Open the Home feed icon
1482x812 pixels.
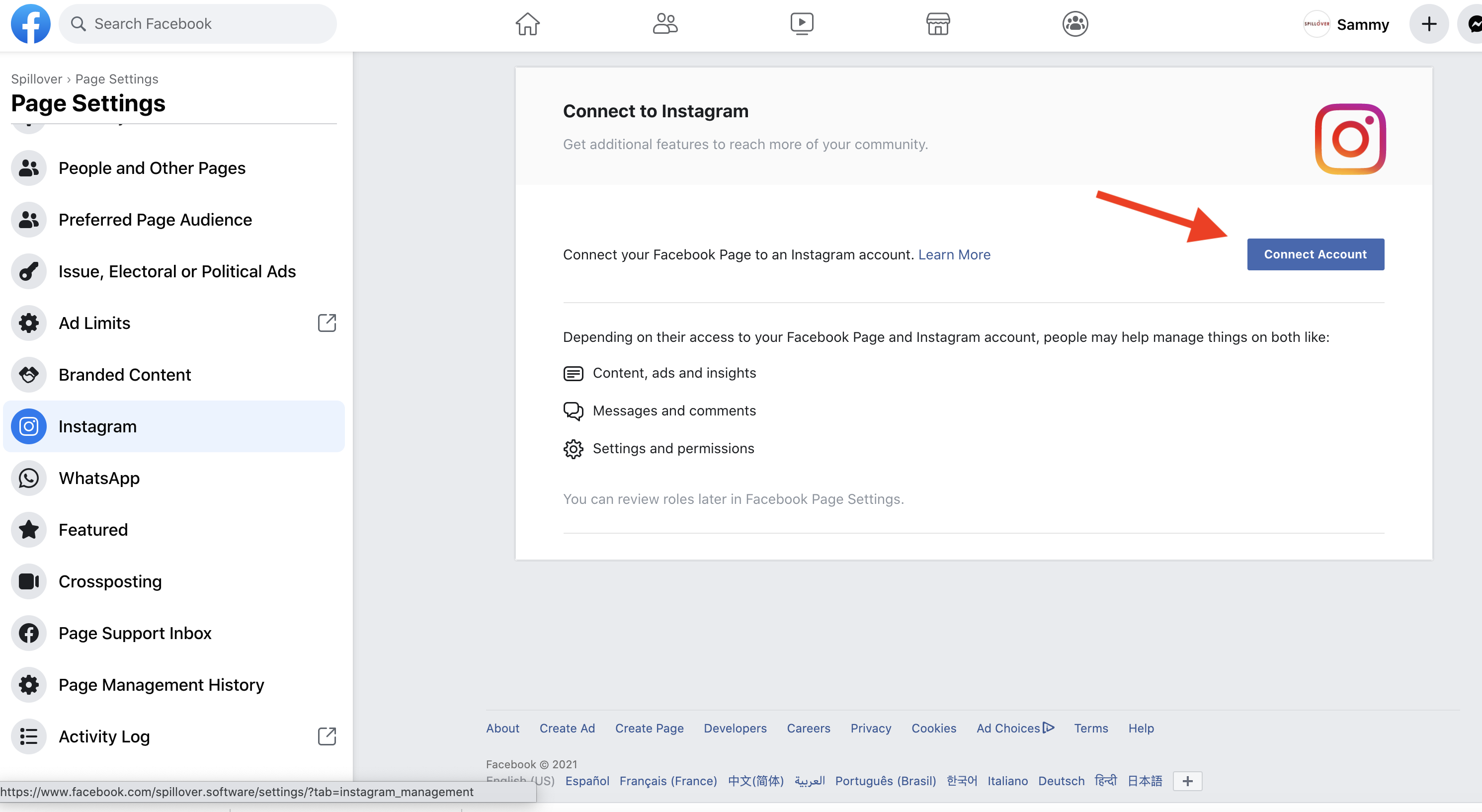(527, 23)
